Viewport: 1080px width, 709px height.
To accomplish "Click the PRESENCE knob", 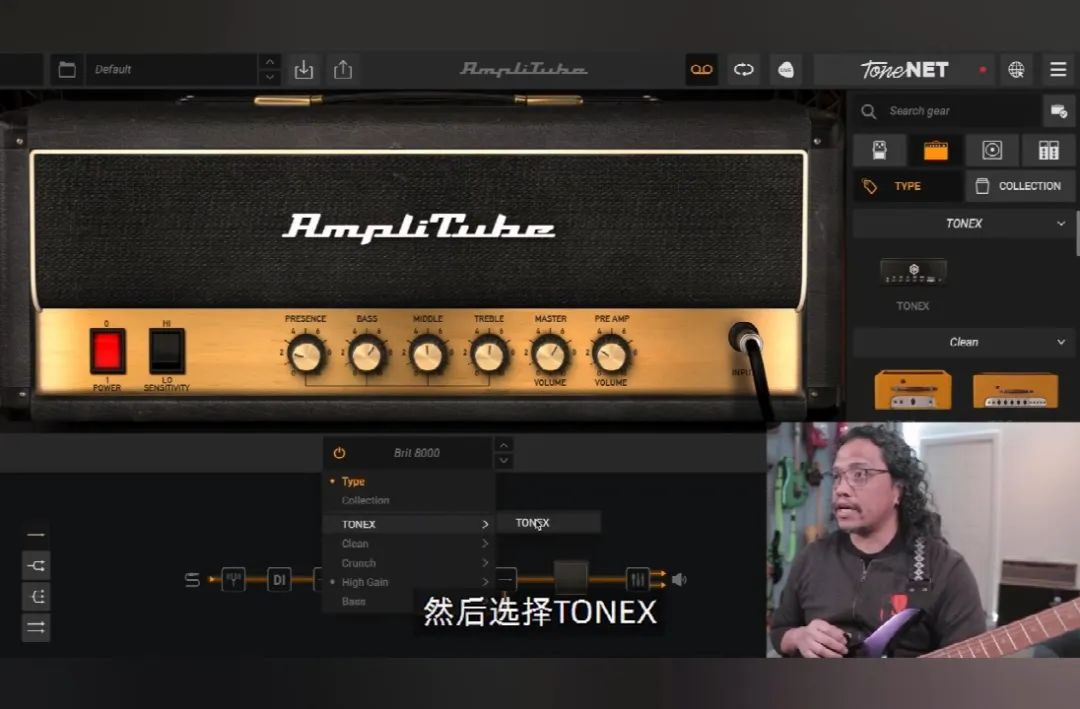I will click(x=306, y=355).
